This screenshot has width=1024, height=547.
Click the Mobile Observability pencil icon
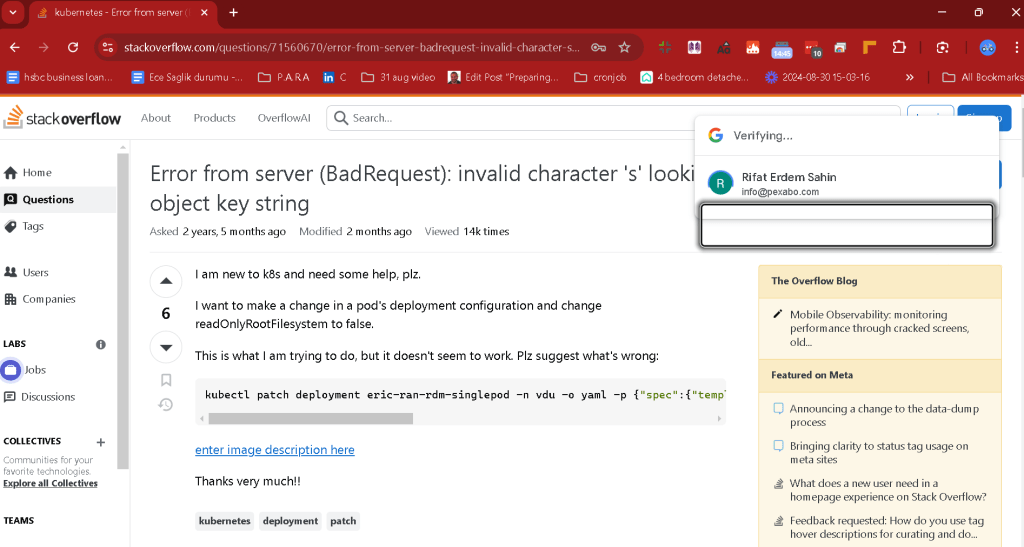pos(777,315)
